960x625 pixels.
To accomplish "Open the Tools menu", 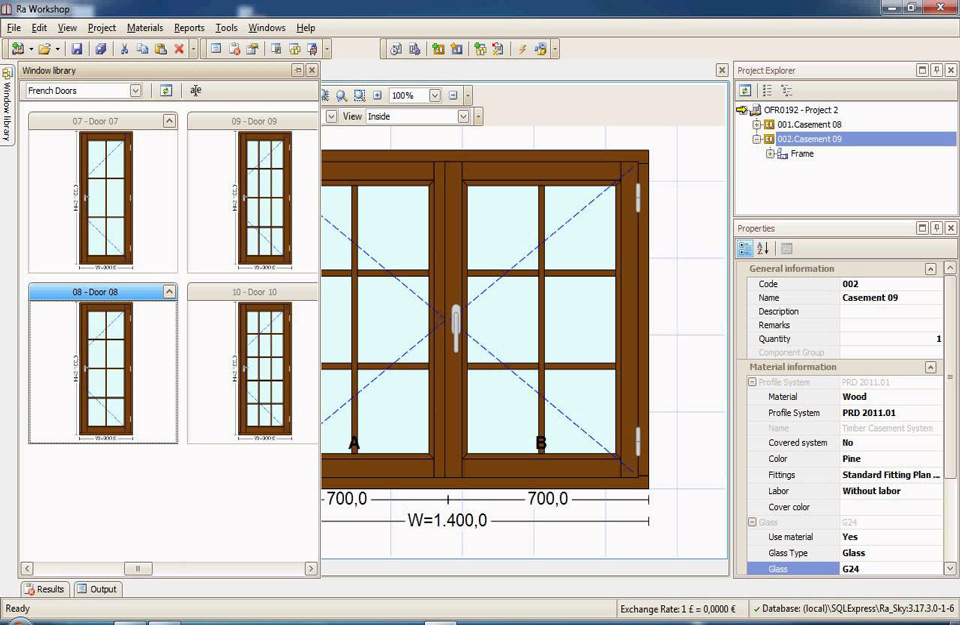I will coord(226,28).
